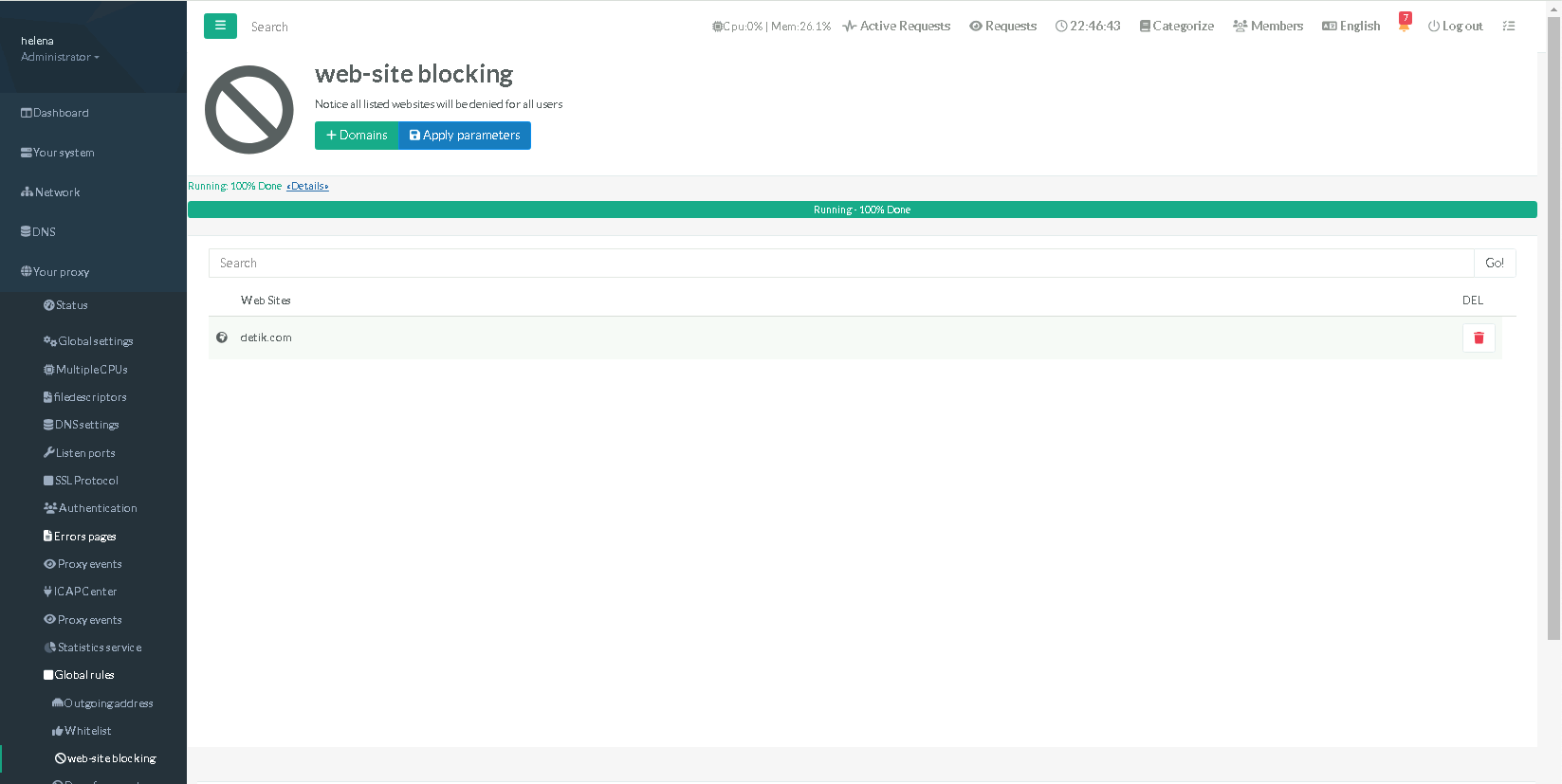1562x784 pixels.
Task: Open the Requests eye item
Action: click(x=1002, y=27)
